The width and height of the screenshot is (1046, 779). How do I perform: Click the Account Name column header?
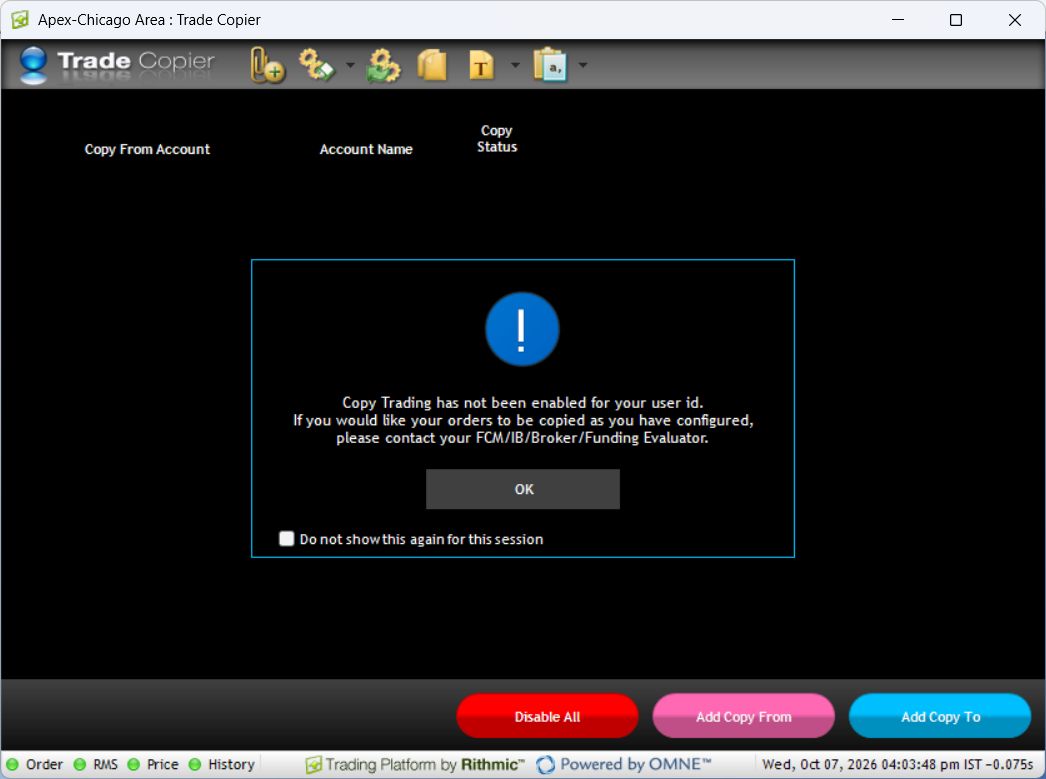coord(366,149)
